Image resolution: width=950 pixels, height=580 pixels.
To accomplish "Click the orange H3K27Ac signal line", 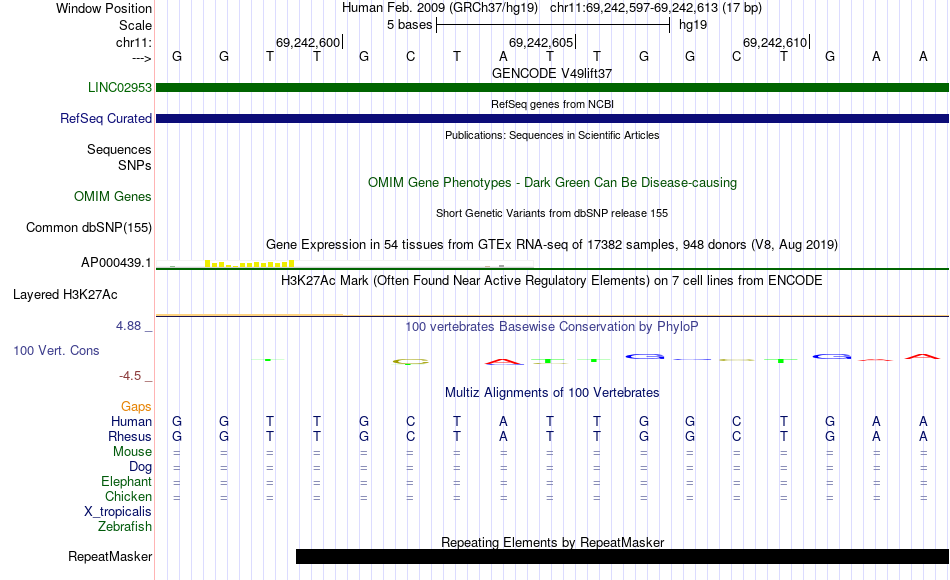I will pyautogui.click(x=250, y=315).
